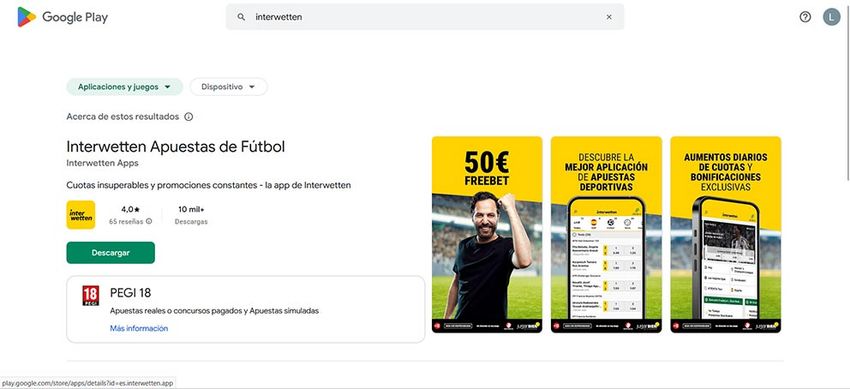Image resolution: width=850 pixels, height=389 pixels.
Task: Click the Interwetten Apps developer name
Action: pyautogui.click(x=102, y=163)
